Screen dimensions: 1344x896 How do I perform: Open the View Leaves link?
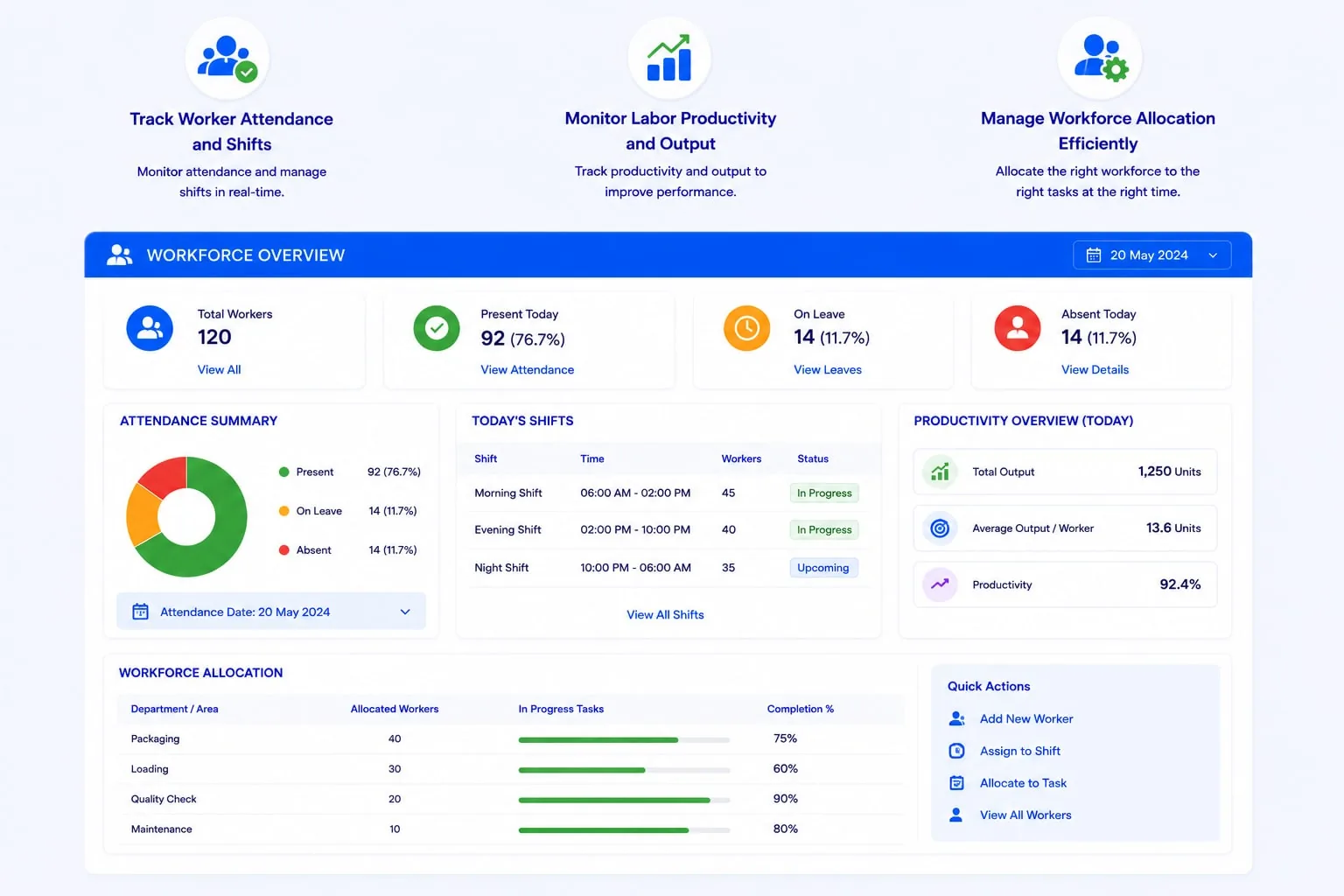click(x=827, y=369)
